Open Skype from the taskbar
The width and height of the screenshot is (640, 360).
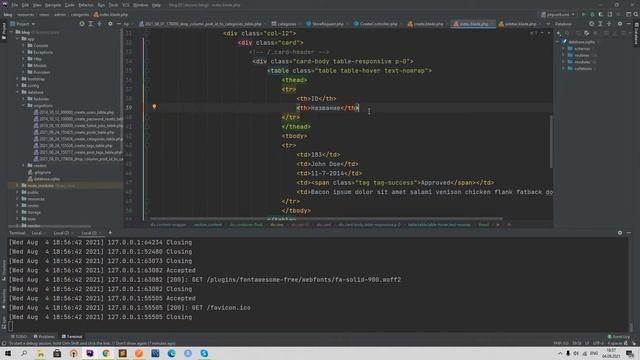[x=204, y=353]
